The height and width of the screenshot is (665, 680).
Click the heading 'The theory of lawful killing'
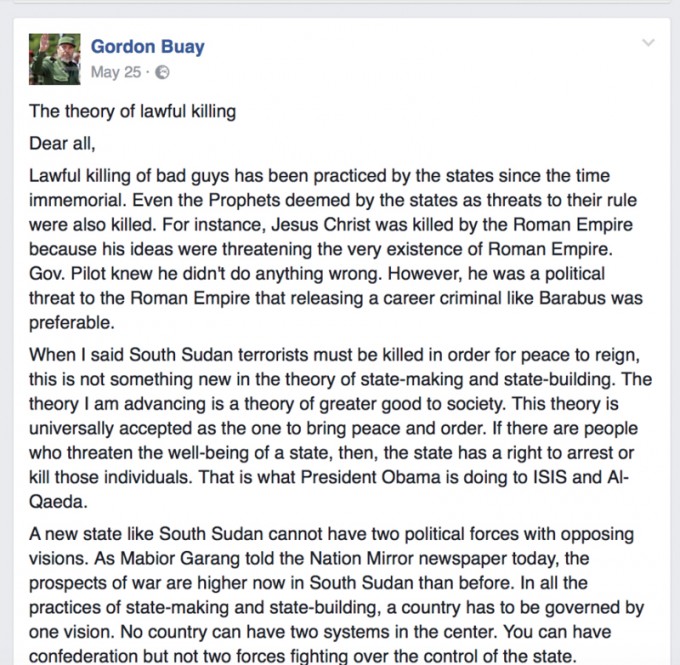(x=133, y=111)
